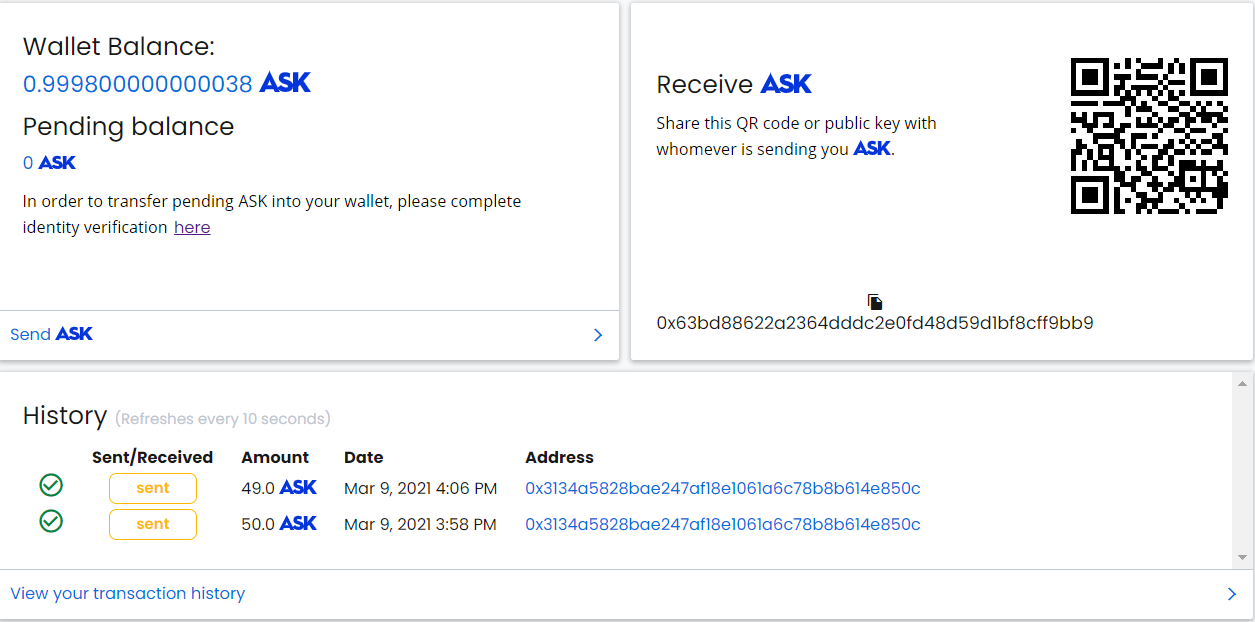Click the QR code image

[x=1149, y=135]
